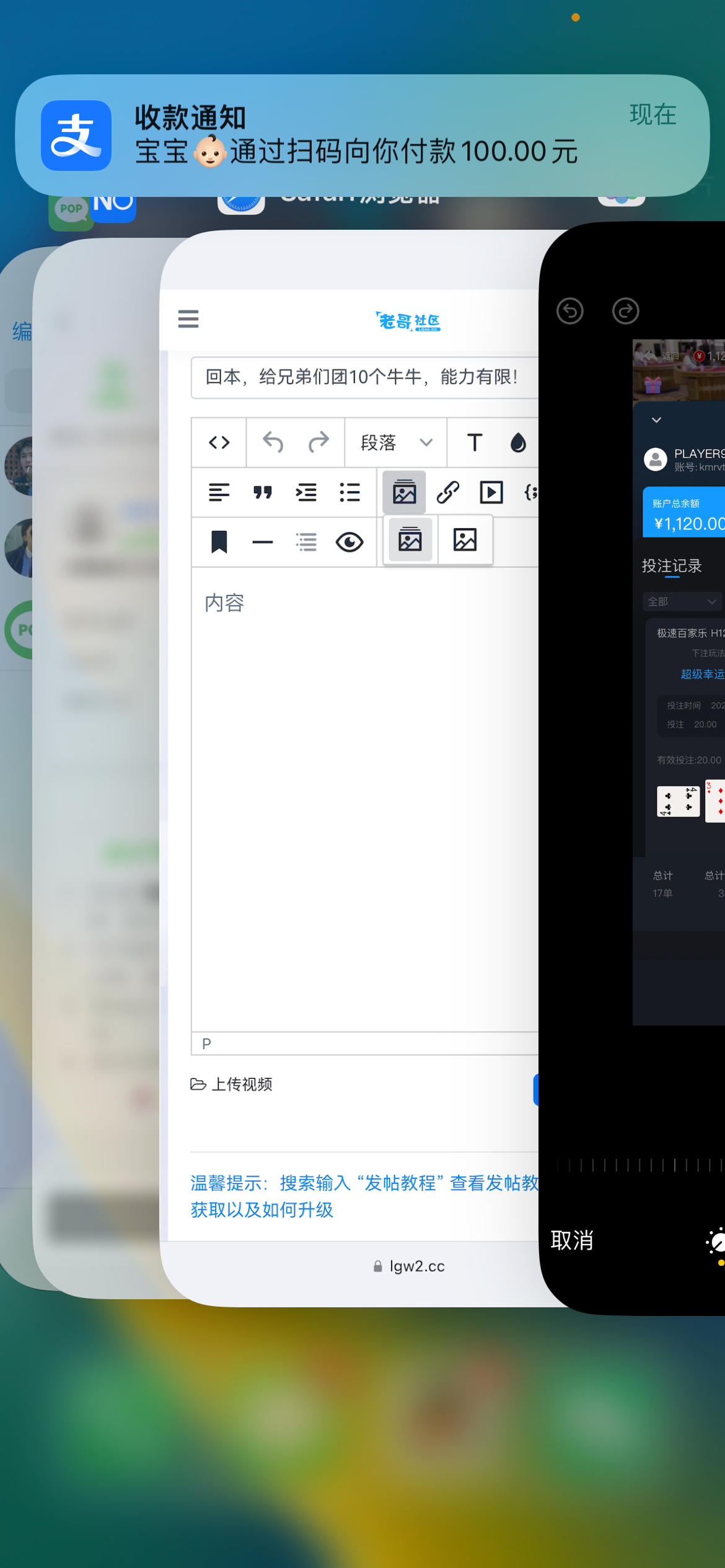The image size is (725, 1568).
Task: Expand the 全部 filter dropdown
Action: click(x=682, y=601)
